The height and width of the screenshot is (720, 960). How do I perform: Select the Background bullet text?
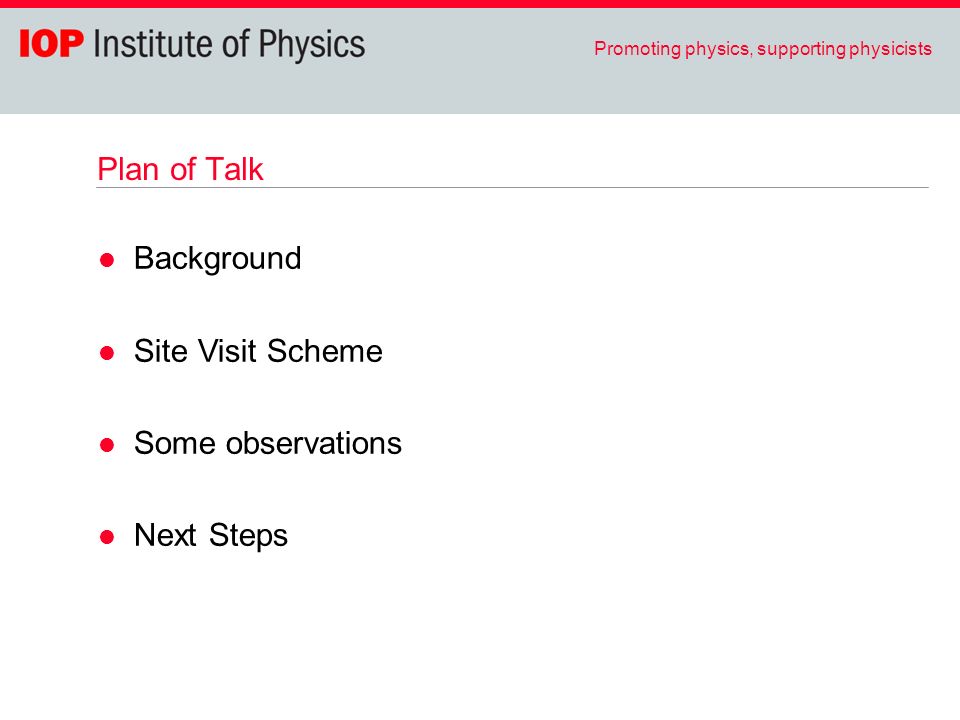pos(217,259)
